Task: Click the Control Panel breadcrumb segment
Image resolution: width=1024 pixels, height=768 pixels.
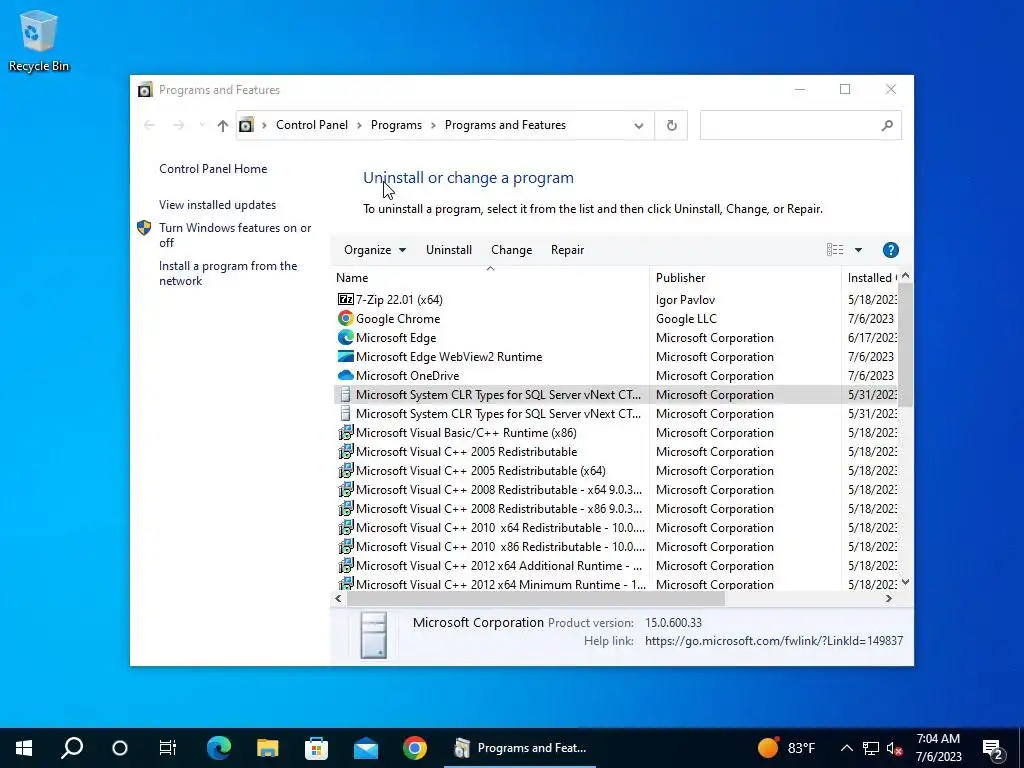Action: (x=312, y=125)
